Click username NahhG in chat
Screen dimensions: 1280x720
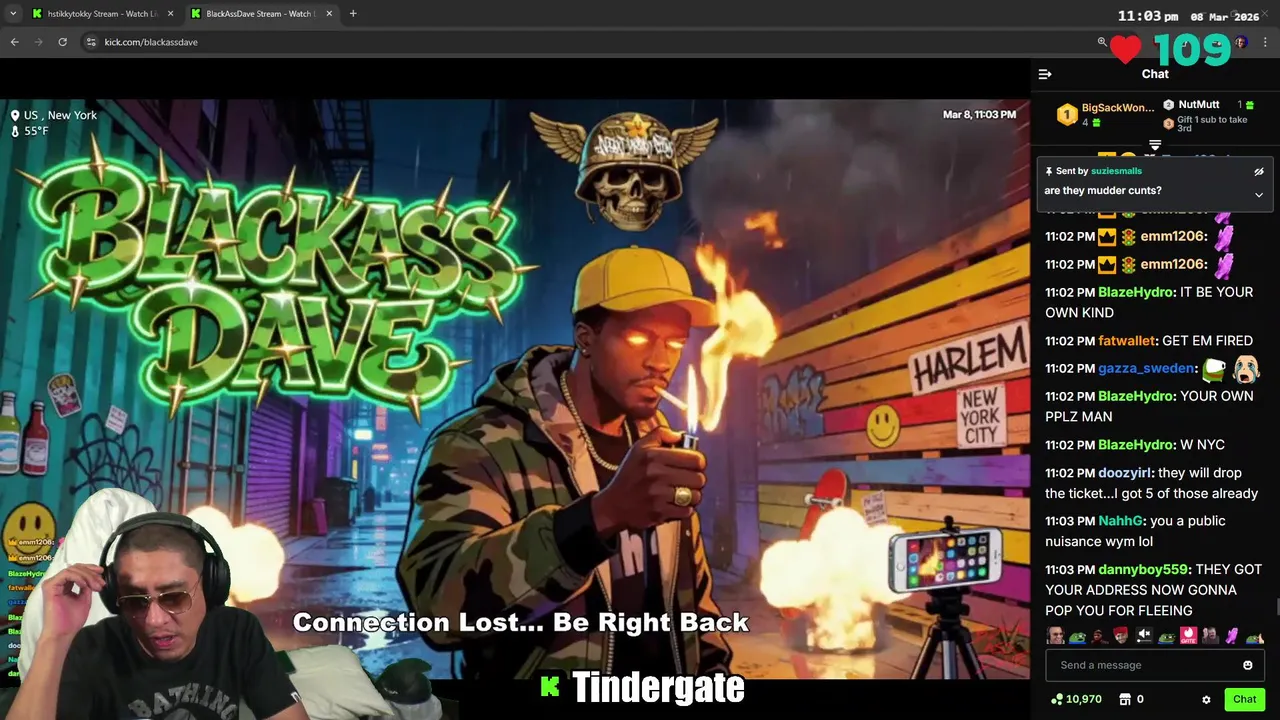1121,521
